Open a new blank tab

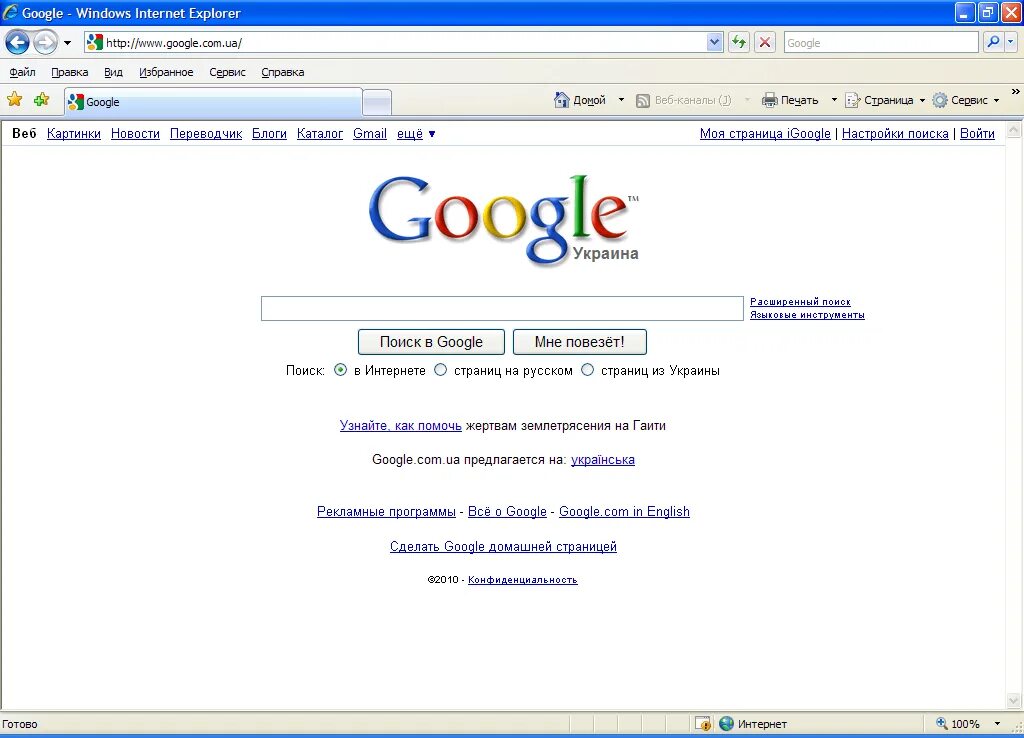tap(377, 103)
